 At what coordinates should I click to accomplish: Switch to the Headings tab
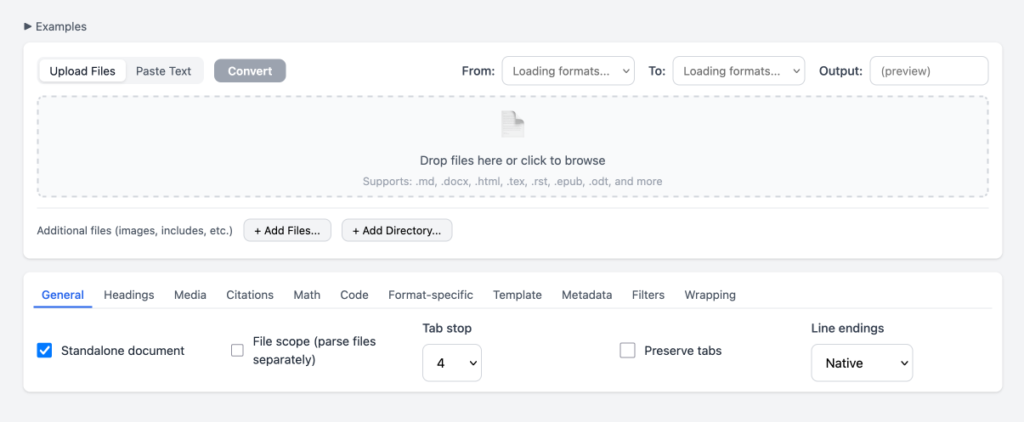(129, 295)
